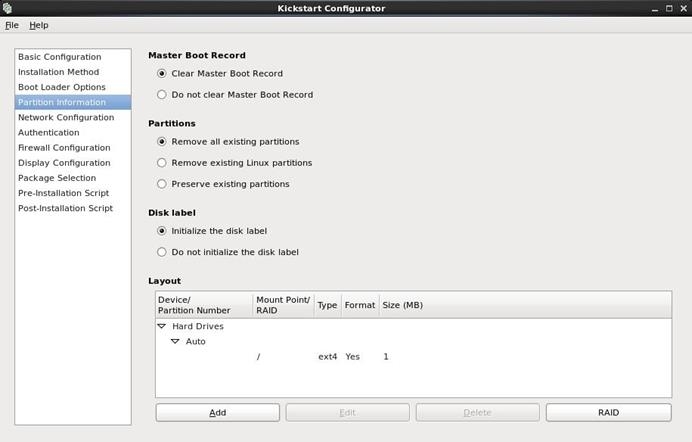Click the Yes format cell
The width and height of the screenshot is (692, 442).
(353, 356)
